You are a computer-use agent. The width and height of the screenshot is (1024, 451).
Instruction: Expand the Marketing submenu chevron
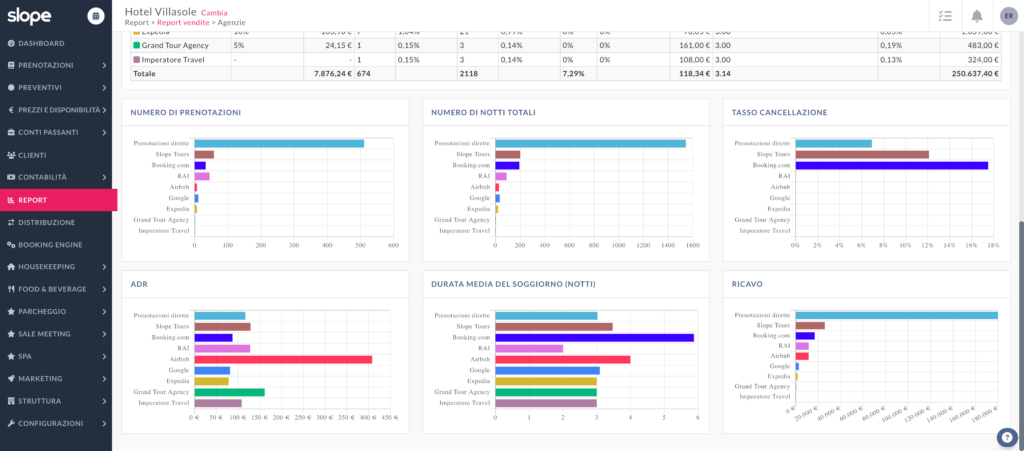point(104,379)
